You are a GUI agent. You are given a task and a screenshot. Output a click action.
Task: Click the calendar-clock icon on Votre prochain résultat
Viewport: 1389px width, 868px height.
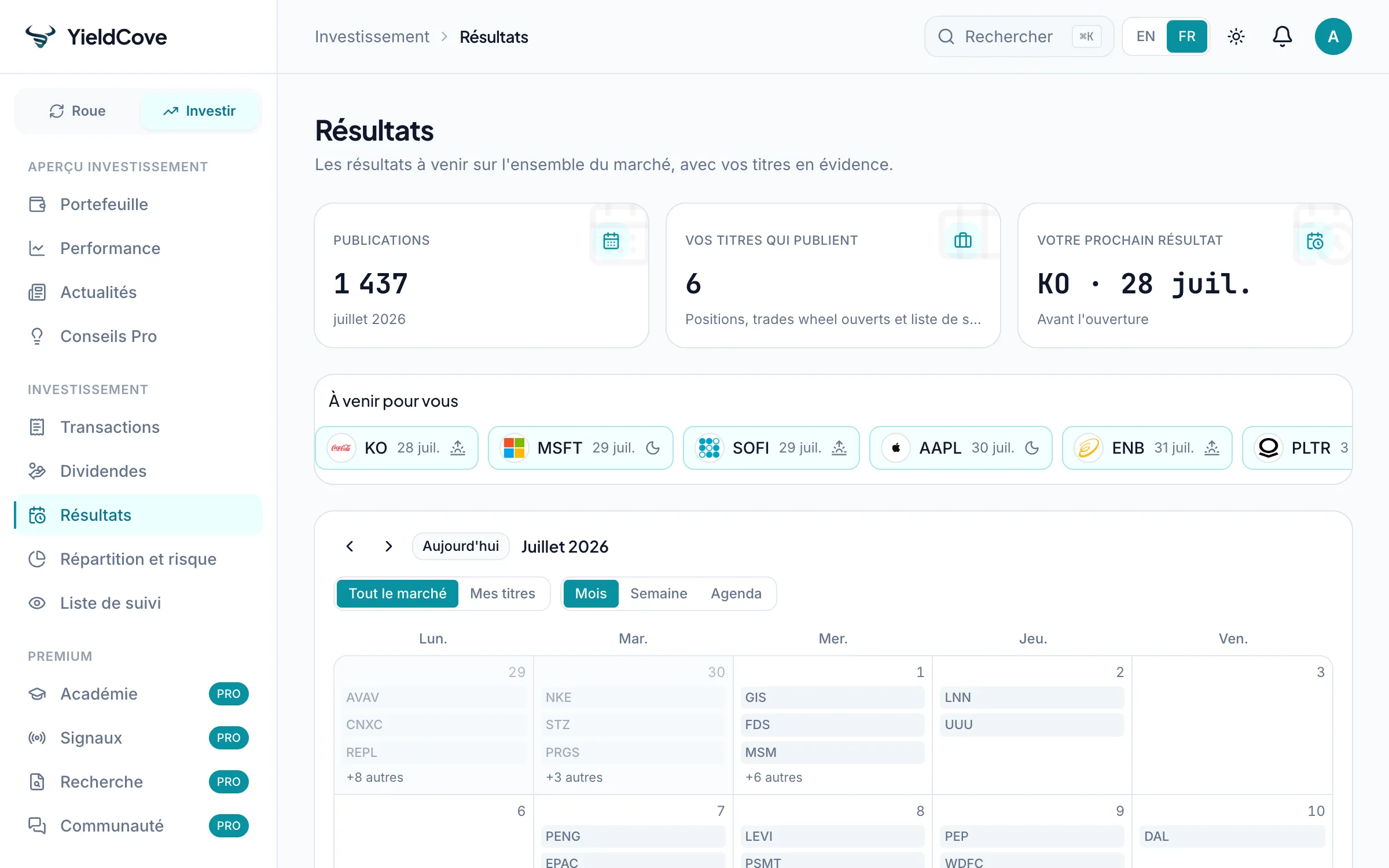coord(1315,240)
